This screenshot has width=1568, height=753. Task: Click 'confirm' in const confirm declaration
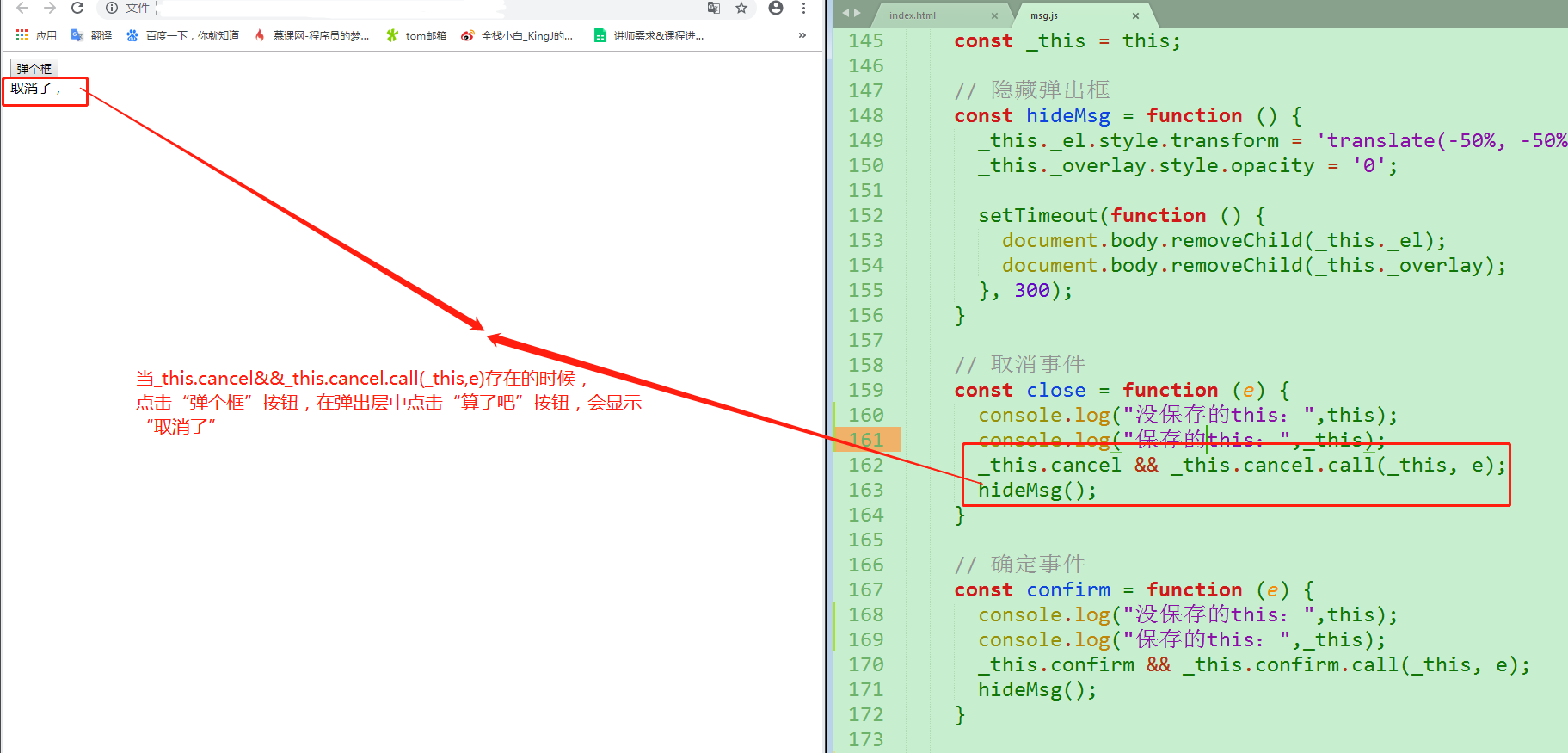click(x=1067, y=589)
